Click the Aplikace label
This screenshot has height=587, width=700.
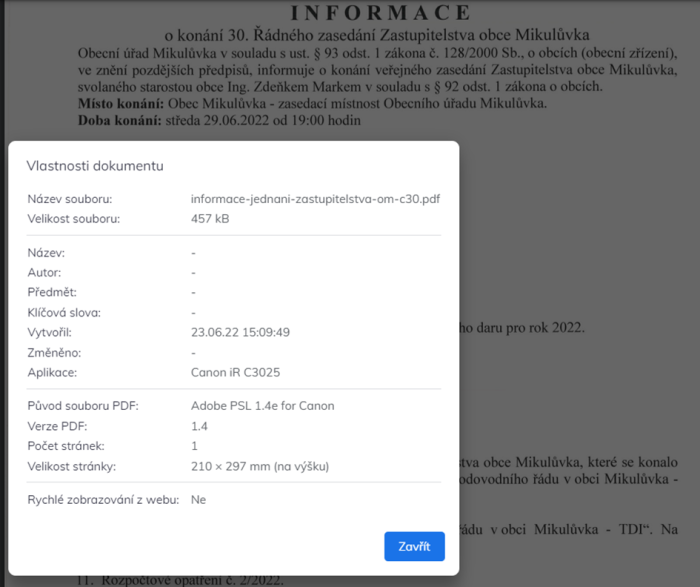click(52, 372)
